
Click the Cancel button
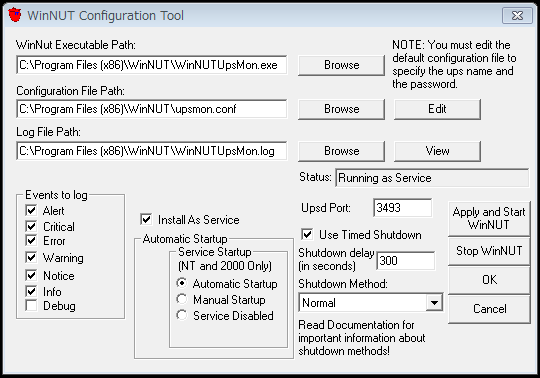coord(489,309)
